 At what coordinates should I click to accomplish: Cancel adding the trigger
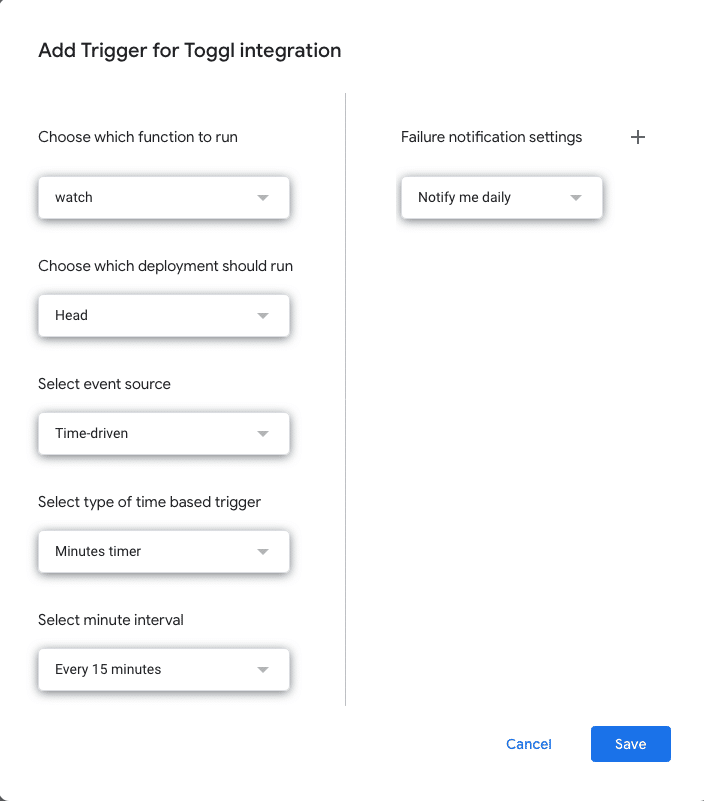pyautogui.click(x=529, y=744)
